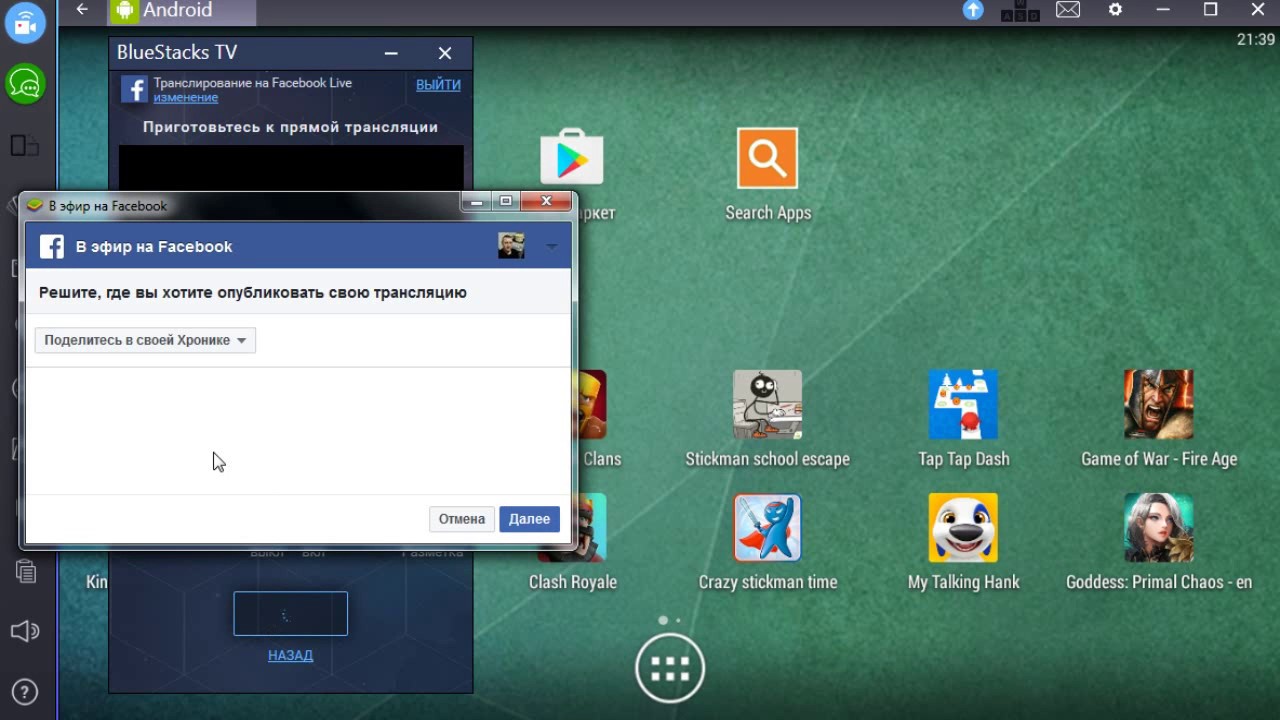Click the 'изменение' link

185,97
